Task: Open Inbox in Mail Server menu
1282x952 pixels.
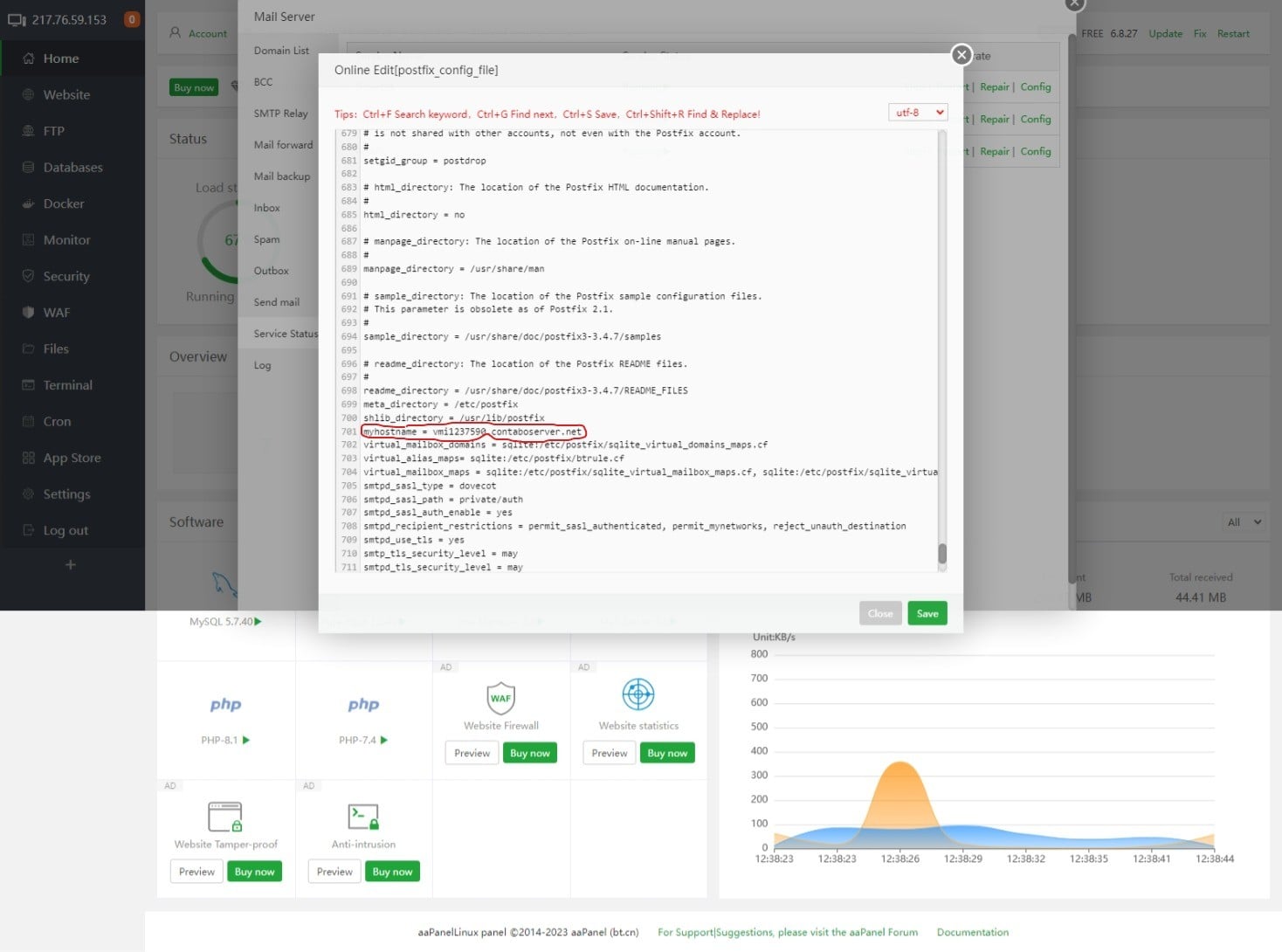Action: point(267,208)
